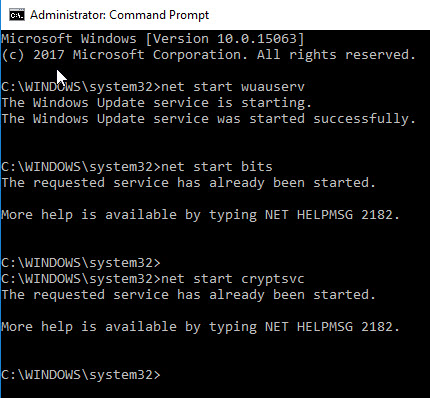Click the first NET HELPMSG 2182 line
The image size is (430, 398).
pos(201,215)
